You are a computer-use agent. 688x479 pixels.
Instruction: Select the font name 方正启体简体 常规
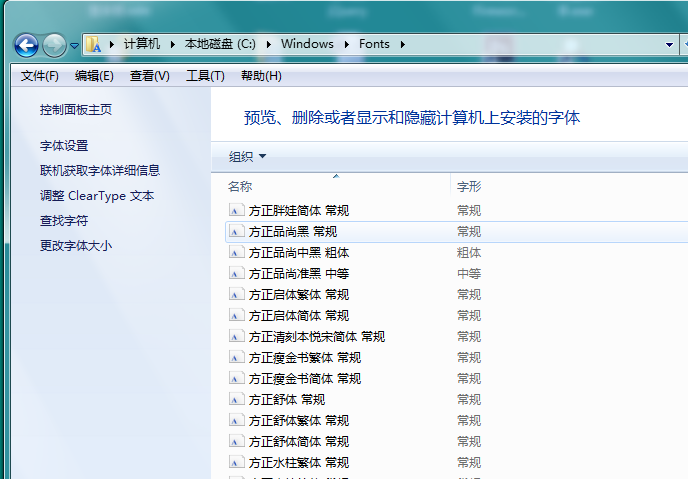point(299,316)
